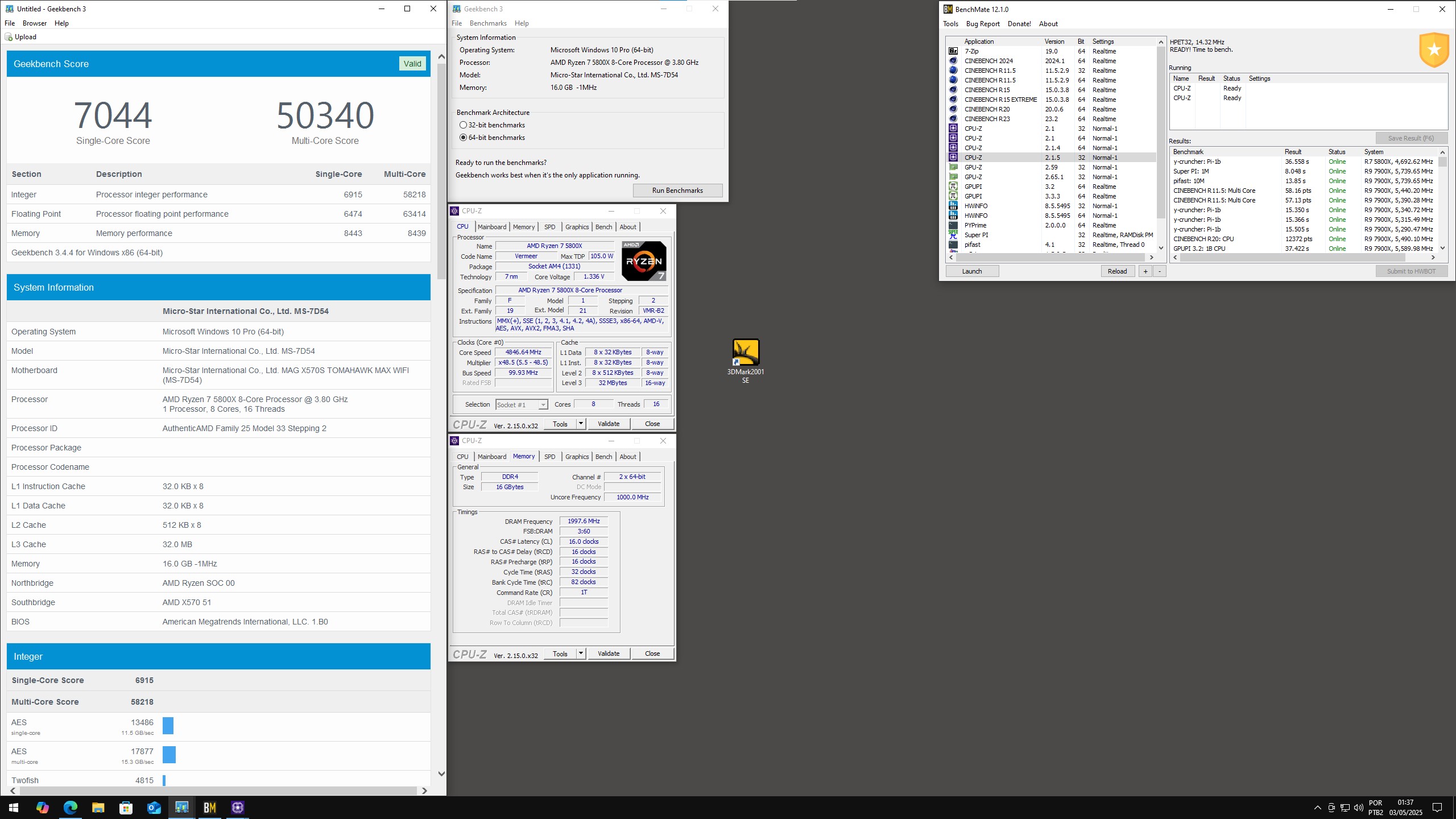Click the CPU-Z 2.1.5 icon in BenchMate list
Image resolution: width=1456 pixels, height=819 pixels.
tap(953, 158)
